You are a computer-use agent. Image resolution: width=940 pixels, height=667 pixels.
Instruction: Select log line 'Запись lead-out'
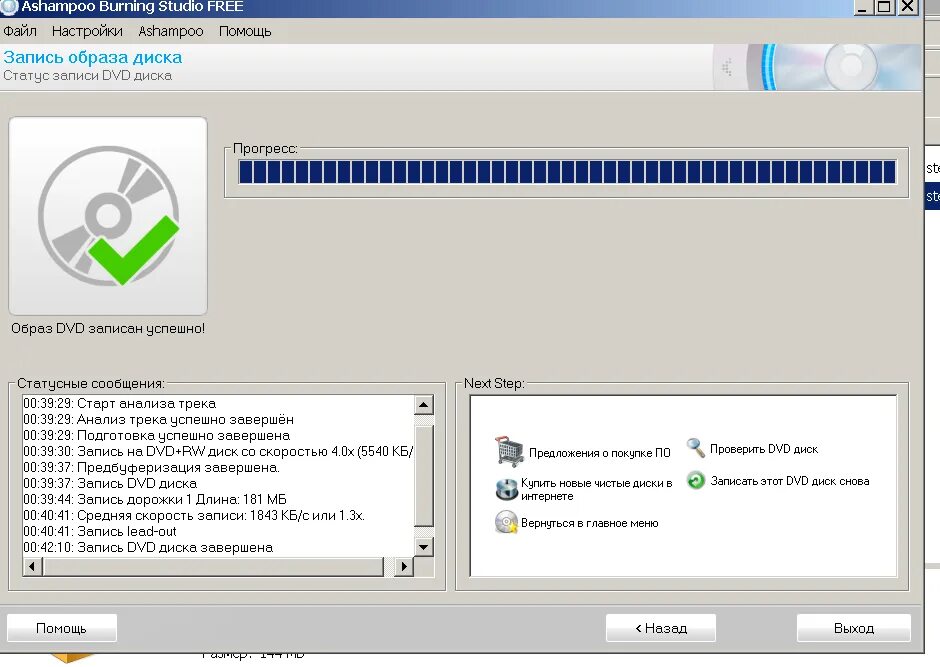100,531
